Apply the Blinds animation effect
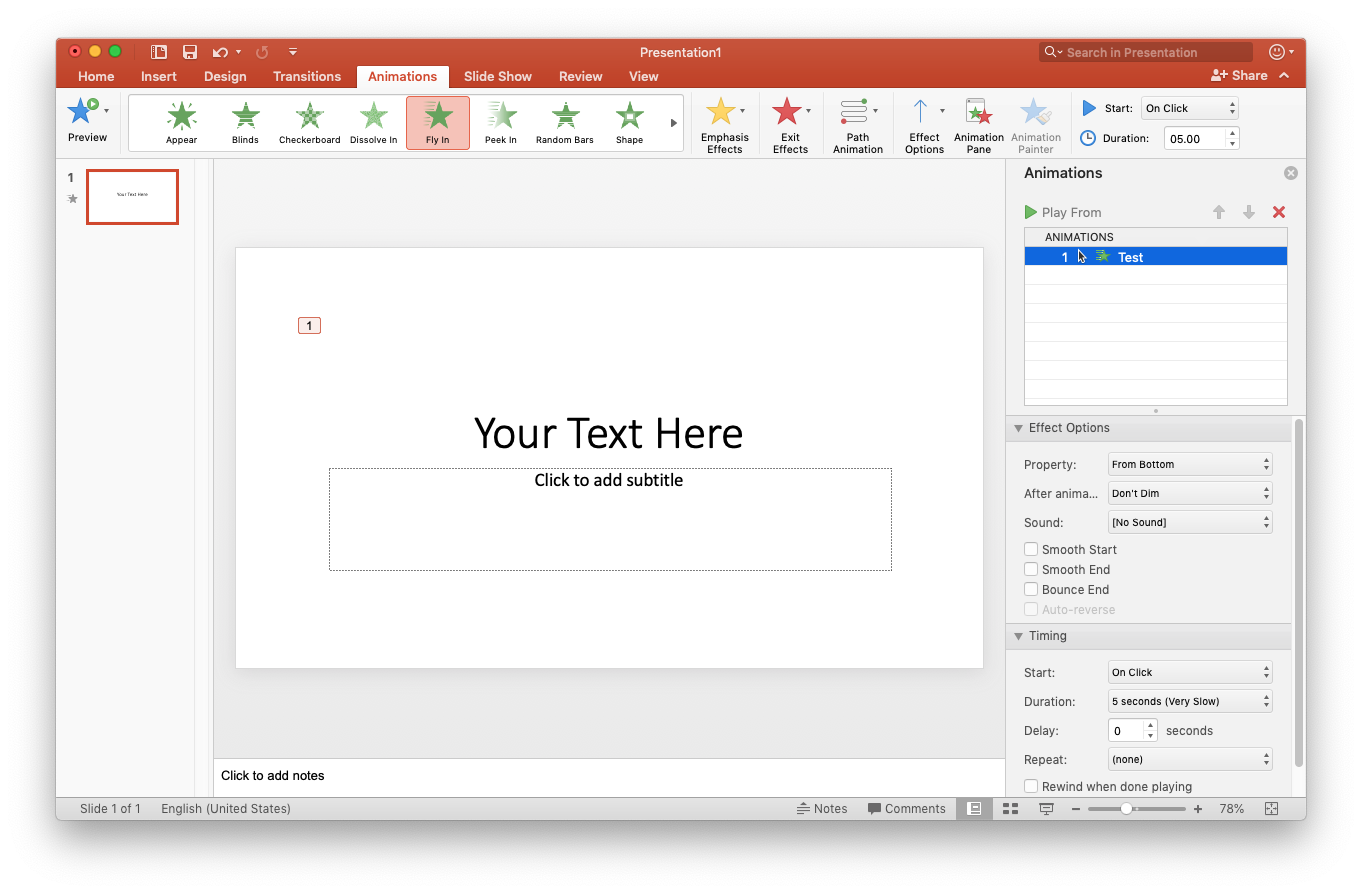The image size is (1362, 894). pos(245,122)
